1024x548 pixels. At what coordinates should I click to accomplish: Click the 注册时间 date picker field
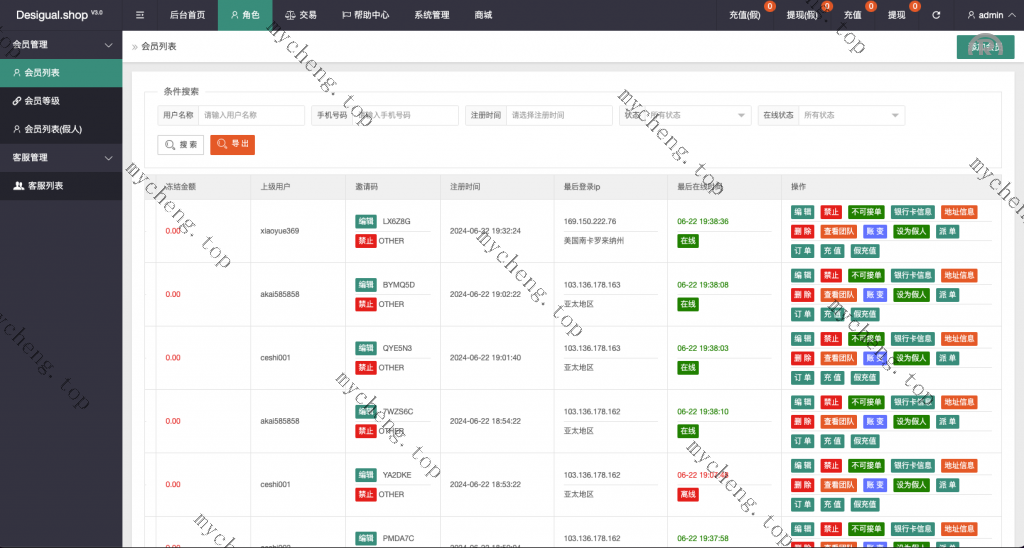(558, 115)
